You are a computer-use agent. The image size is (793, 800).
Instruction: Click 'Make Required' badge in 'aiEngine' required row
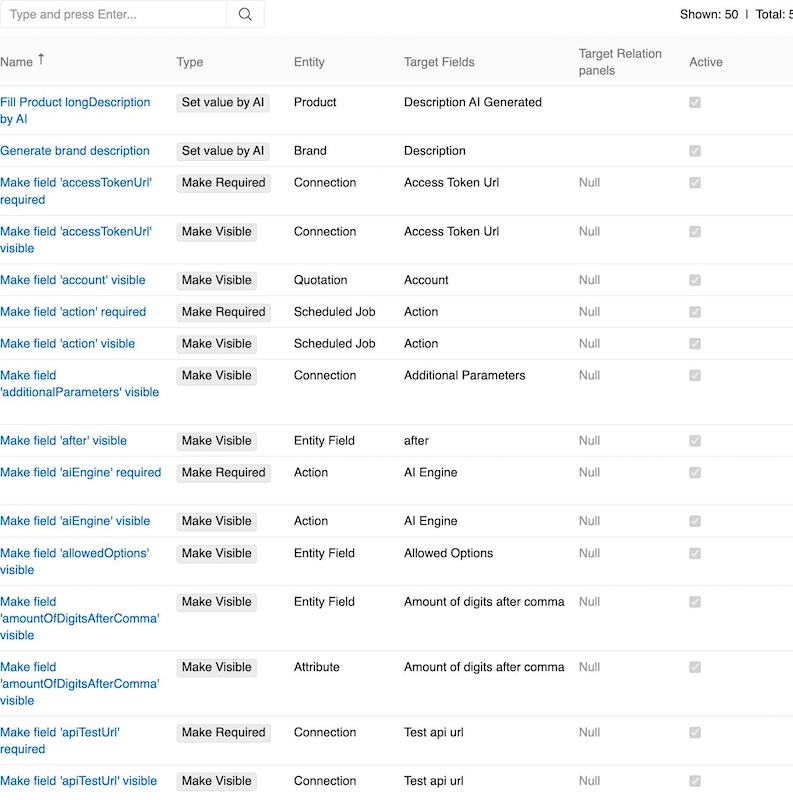tap(224, 472)
